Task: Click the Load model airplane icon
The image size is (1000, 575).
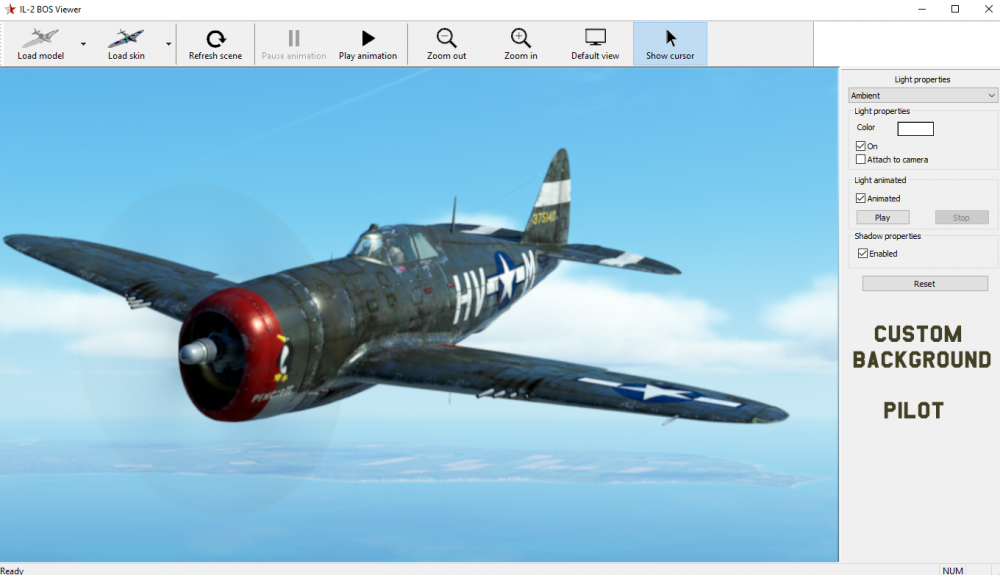Action: click(40, 39)
